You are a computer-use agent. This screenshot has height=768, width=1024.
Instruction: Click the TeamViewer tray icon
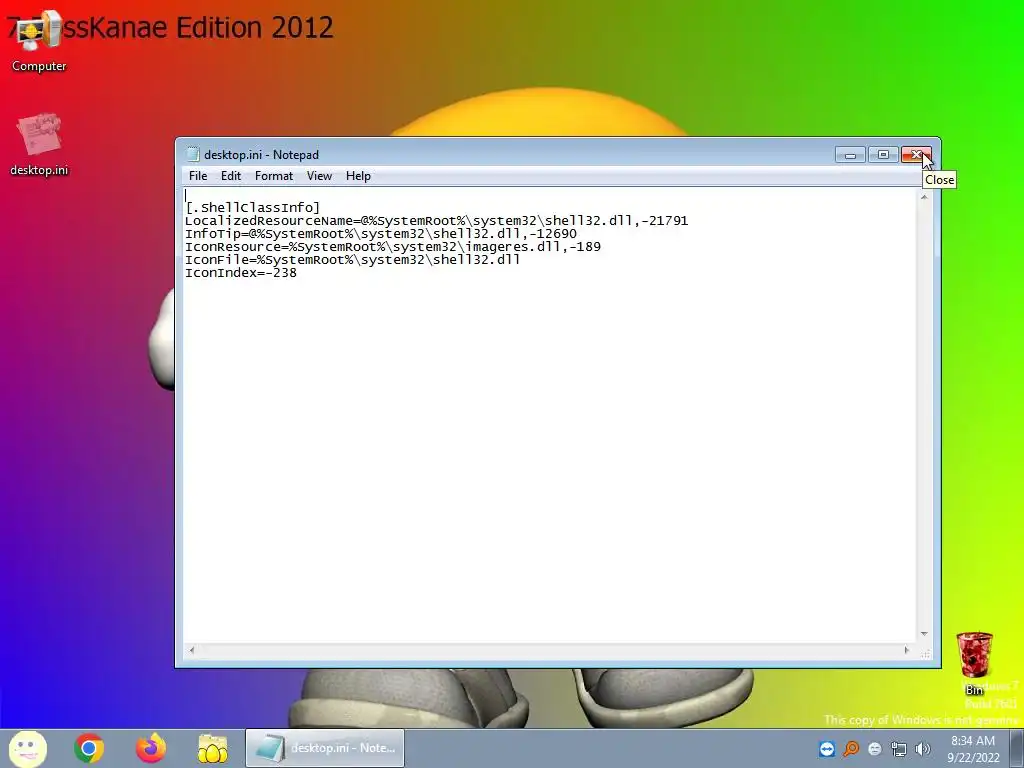click(x=827, y=749)
